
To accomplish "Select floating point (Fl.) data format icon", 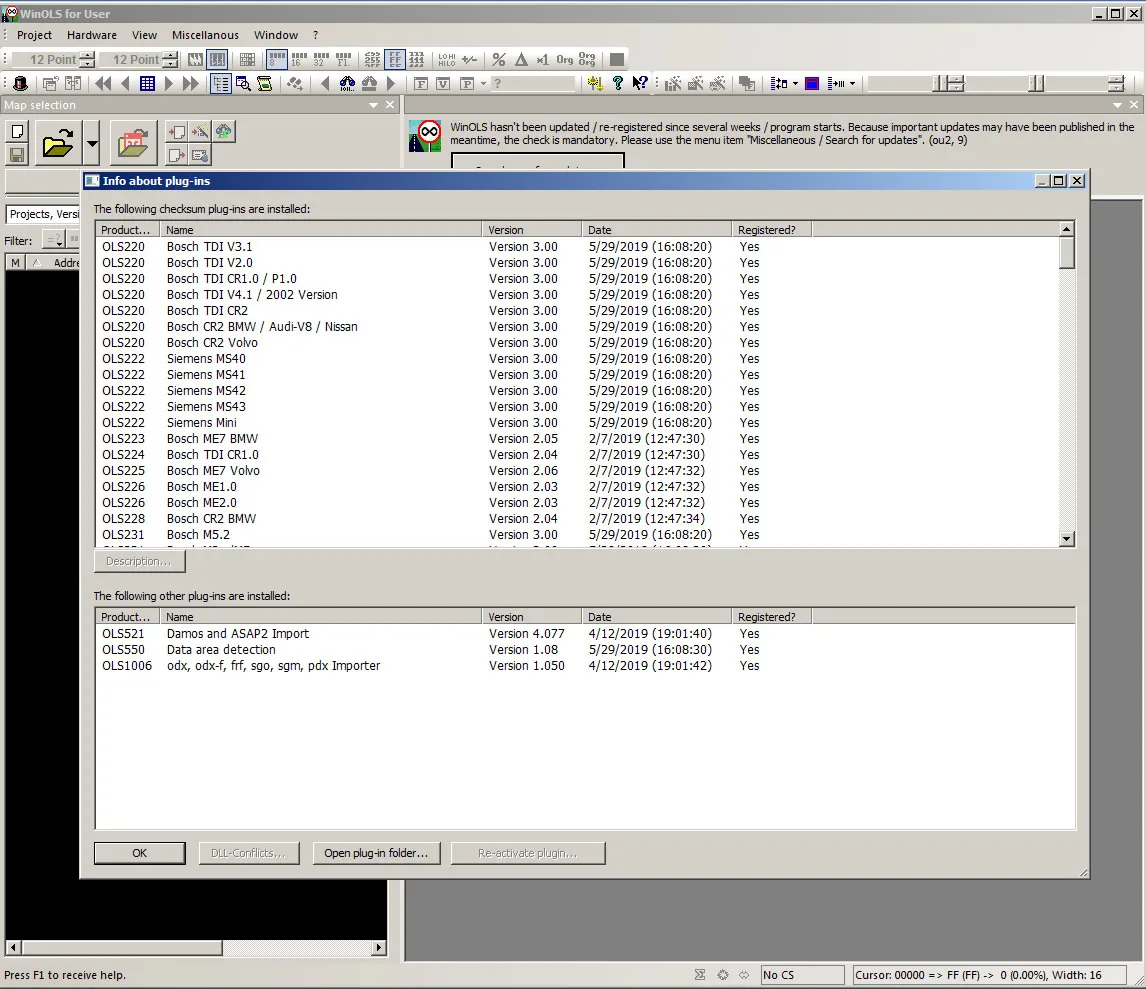I will (x=343, y=60).
